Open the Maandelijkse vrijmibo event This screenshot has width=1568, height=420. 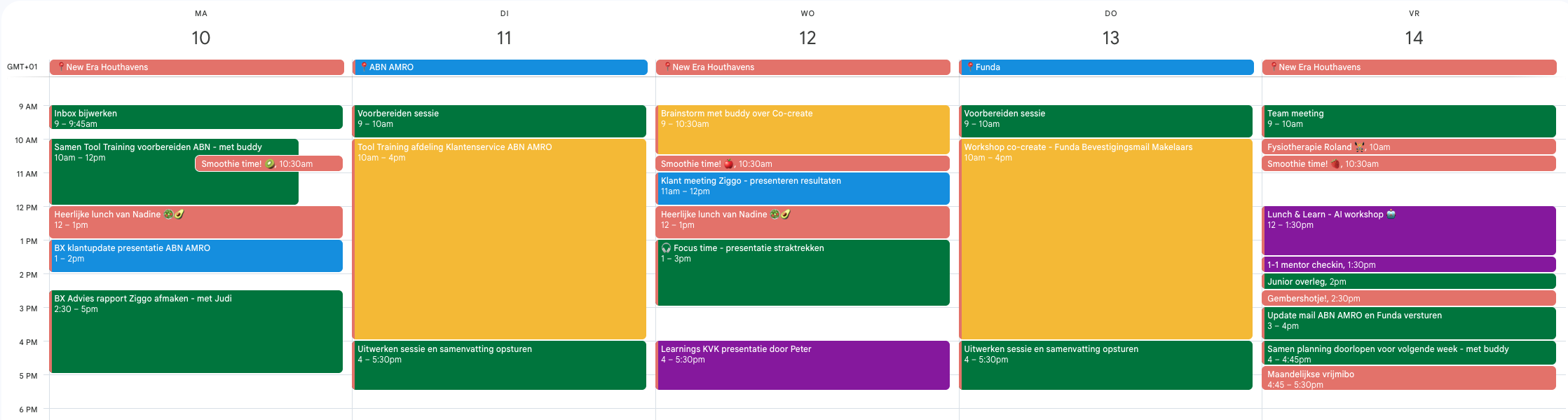click(1409, 378)
